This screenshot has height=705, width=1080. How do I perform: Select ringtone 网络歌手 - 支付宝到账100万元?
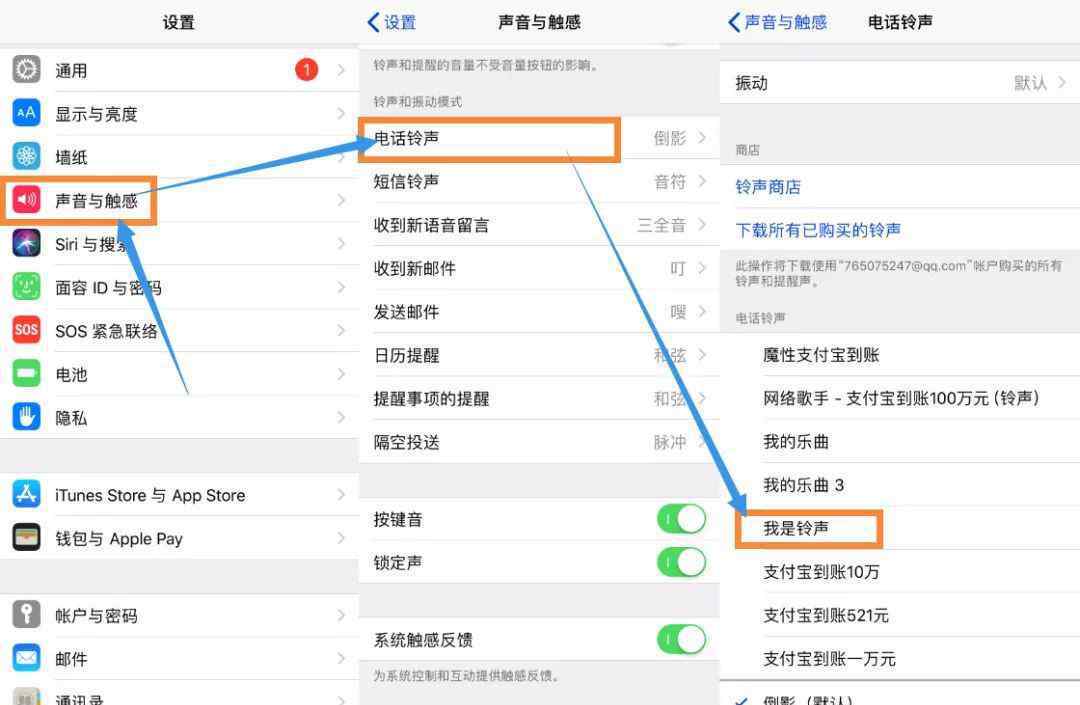[x=900, y=399]
